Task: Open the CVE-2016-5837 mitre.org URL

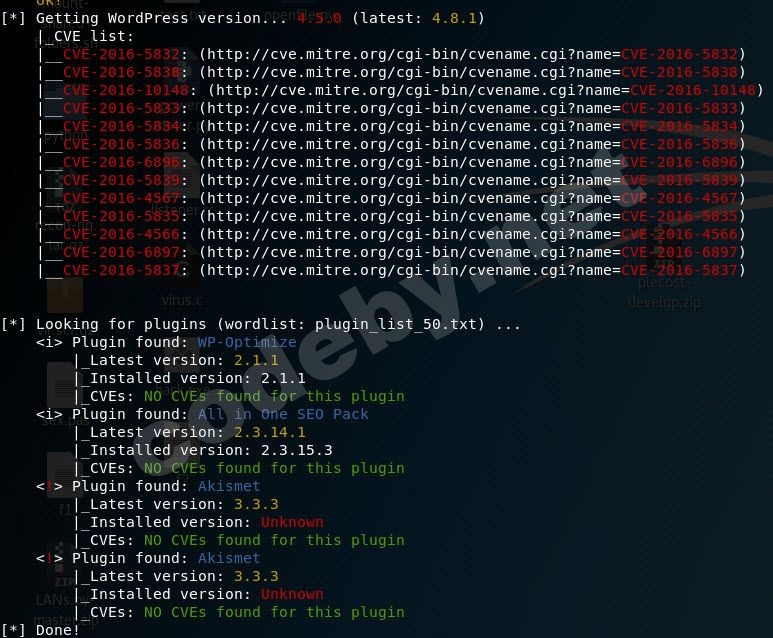Action: click(x=472, y=270)
